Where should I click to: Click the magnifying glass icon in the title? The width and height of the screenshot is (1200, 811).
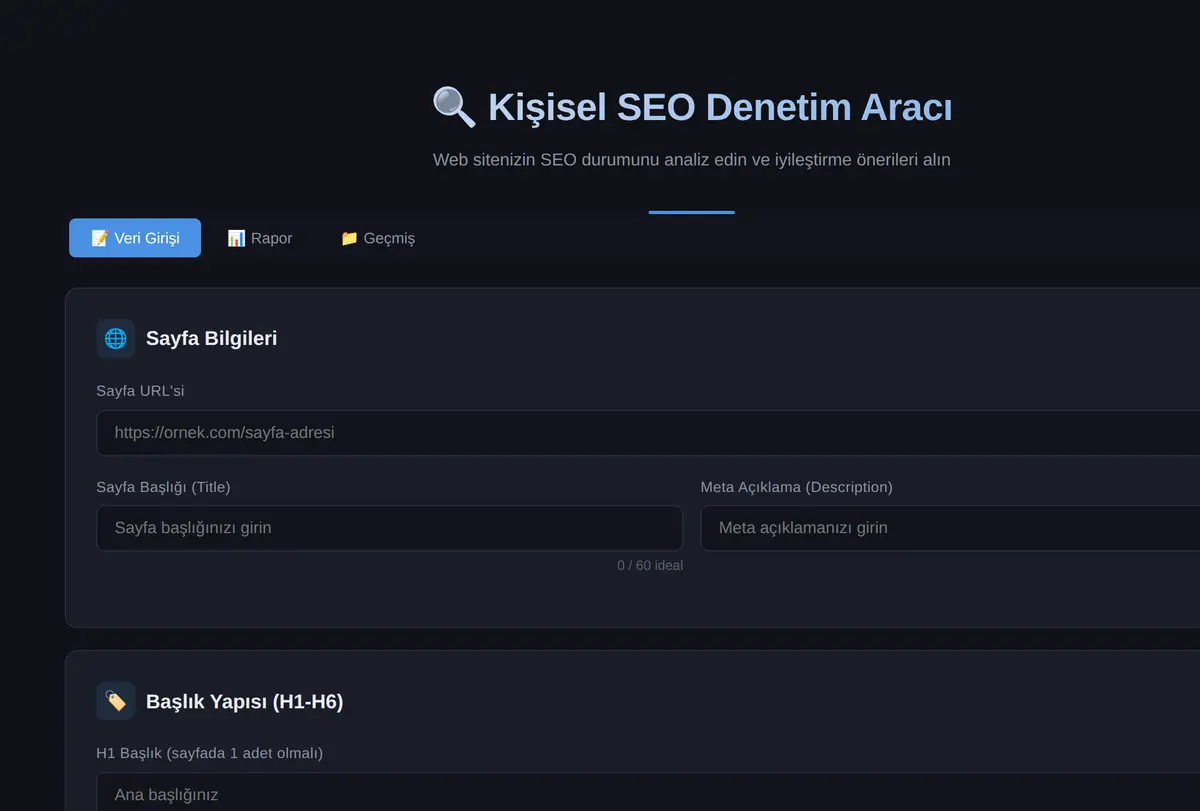point(454,107)
